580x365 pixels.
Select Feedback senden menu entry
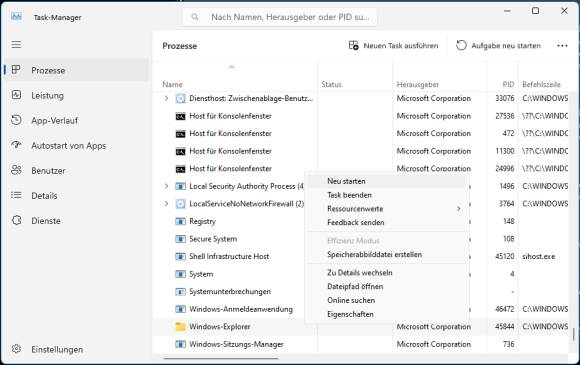click(387, 223)
